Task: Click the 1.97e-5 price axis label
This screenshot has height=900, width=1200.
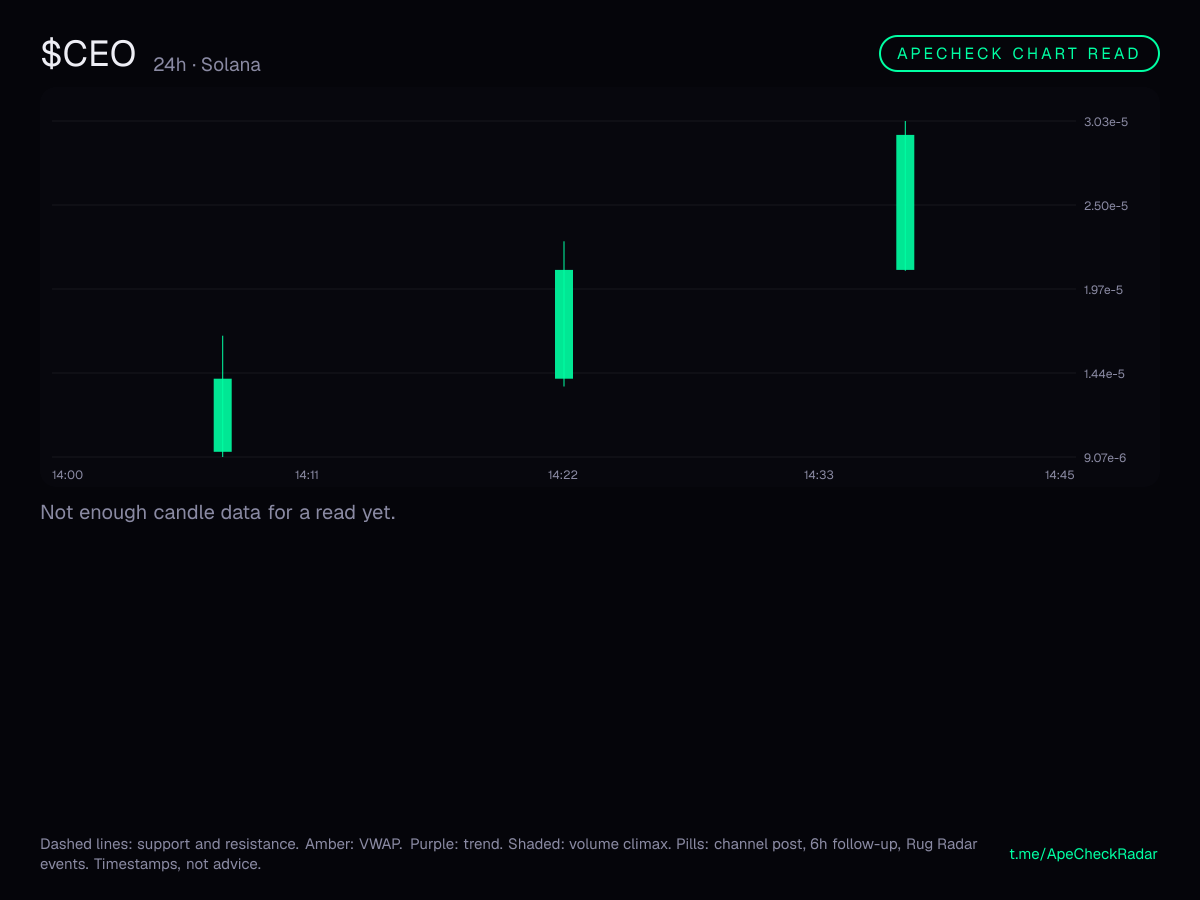Action: [1105, 290]
